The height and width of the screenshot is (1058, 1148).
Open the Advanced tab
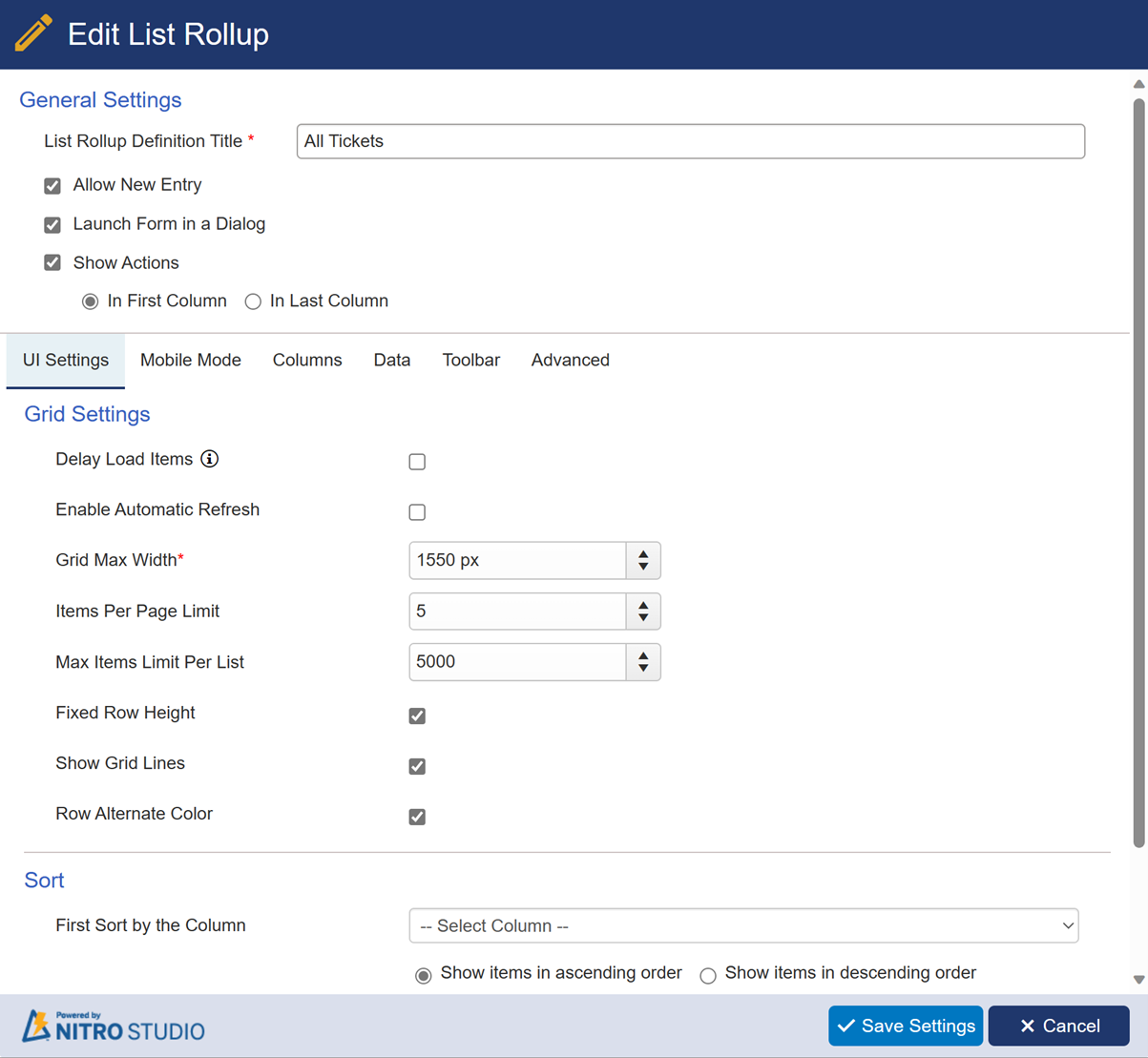(570, 361)
